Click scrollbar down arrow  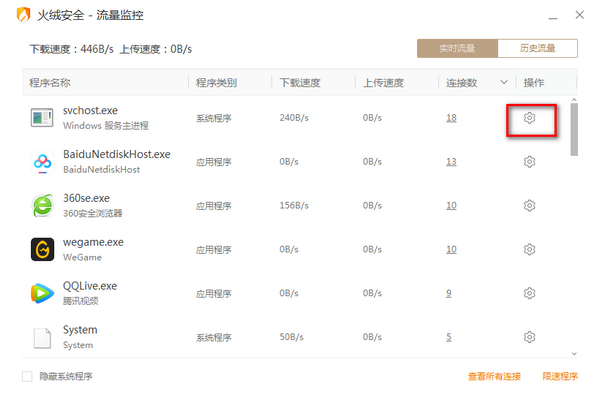tap(574, 354)
